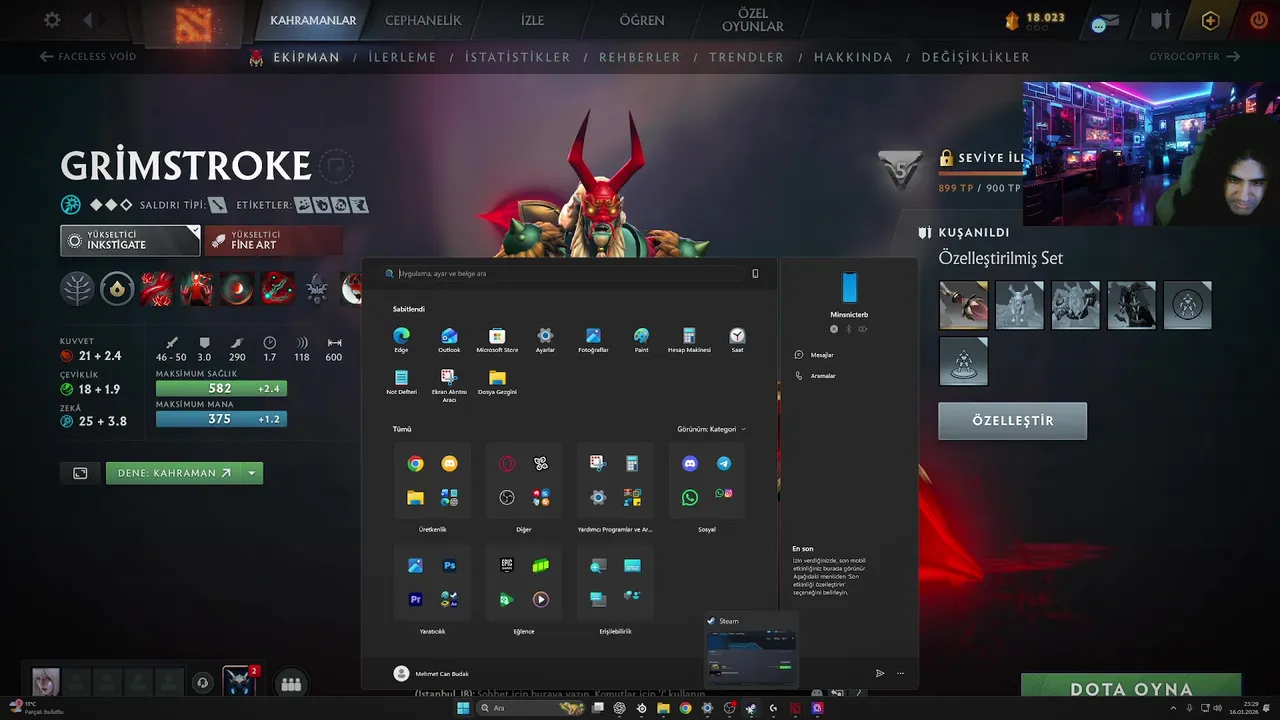This screenshot has width=1280, height=720.
Task: Open Saat from pinned apps
Action: point(737,340)
